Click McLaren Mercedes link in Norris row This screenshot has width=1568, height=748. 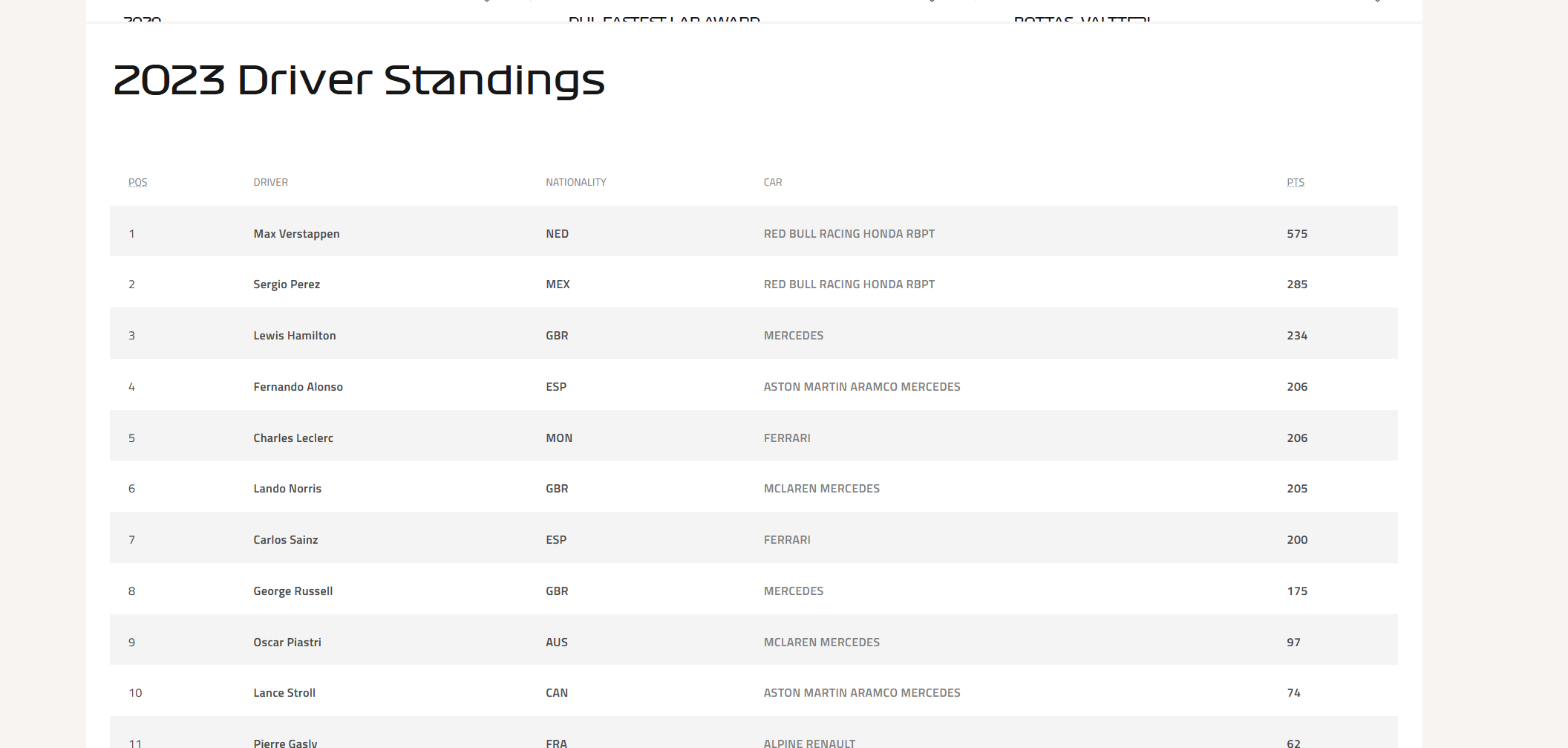(x=821, y=488)
